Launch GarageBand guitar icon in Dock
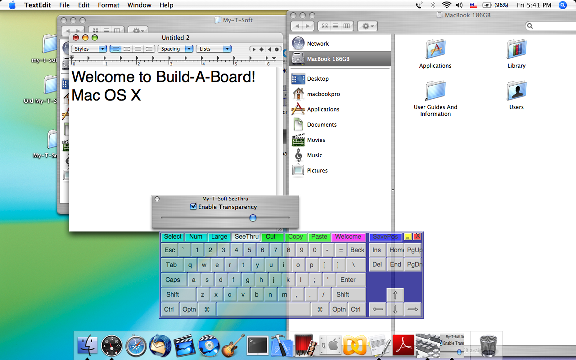 tap(233, 346)
